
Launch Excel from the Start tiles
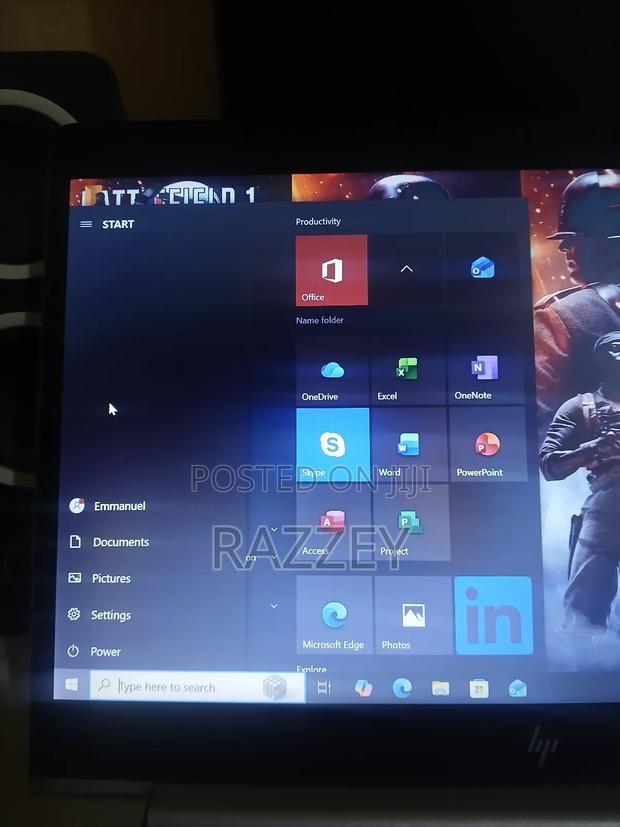pos(409,371)
